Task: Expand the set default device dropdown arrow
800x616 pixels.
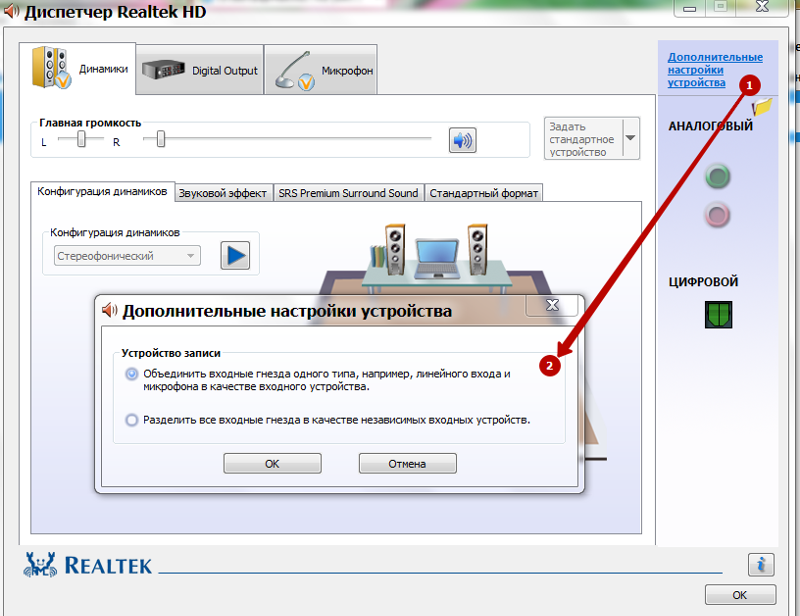Action: pos(631,138)
